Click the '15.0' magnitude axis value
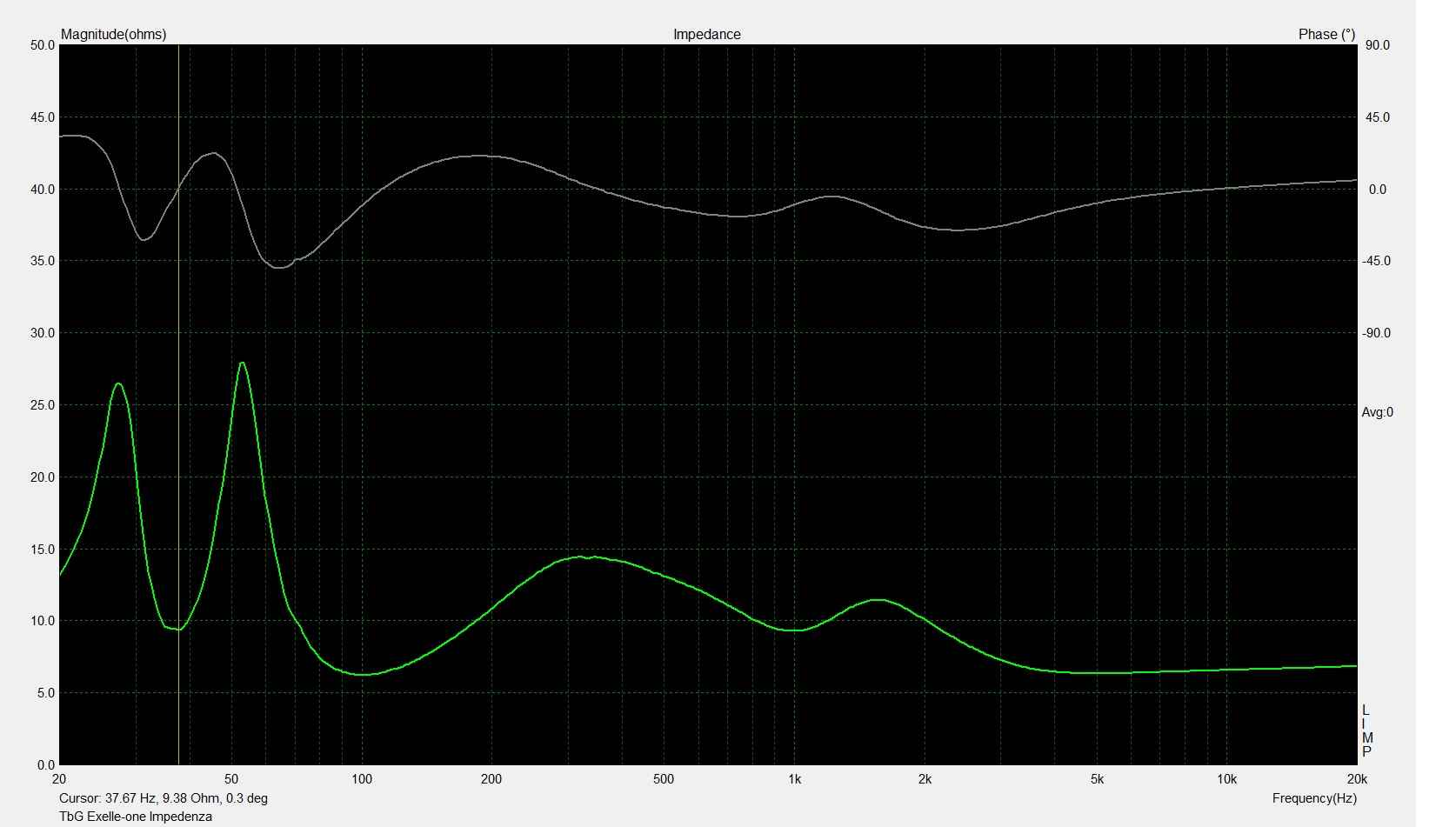 [43, 550]
